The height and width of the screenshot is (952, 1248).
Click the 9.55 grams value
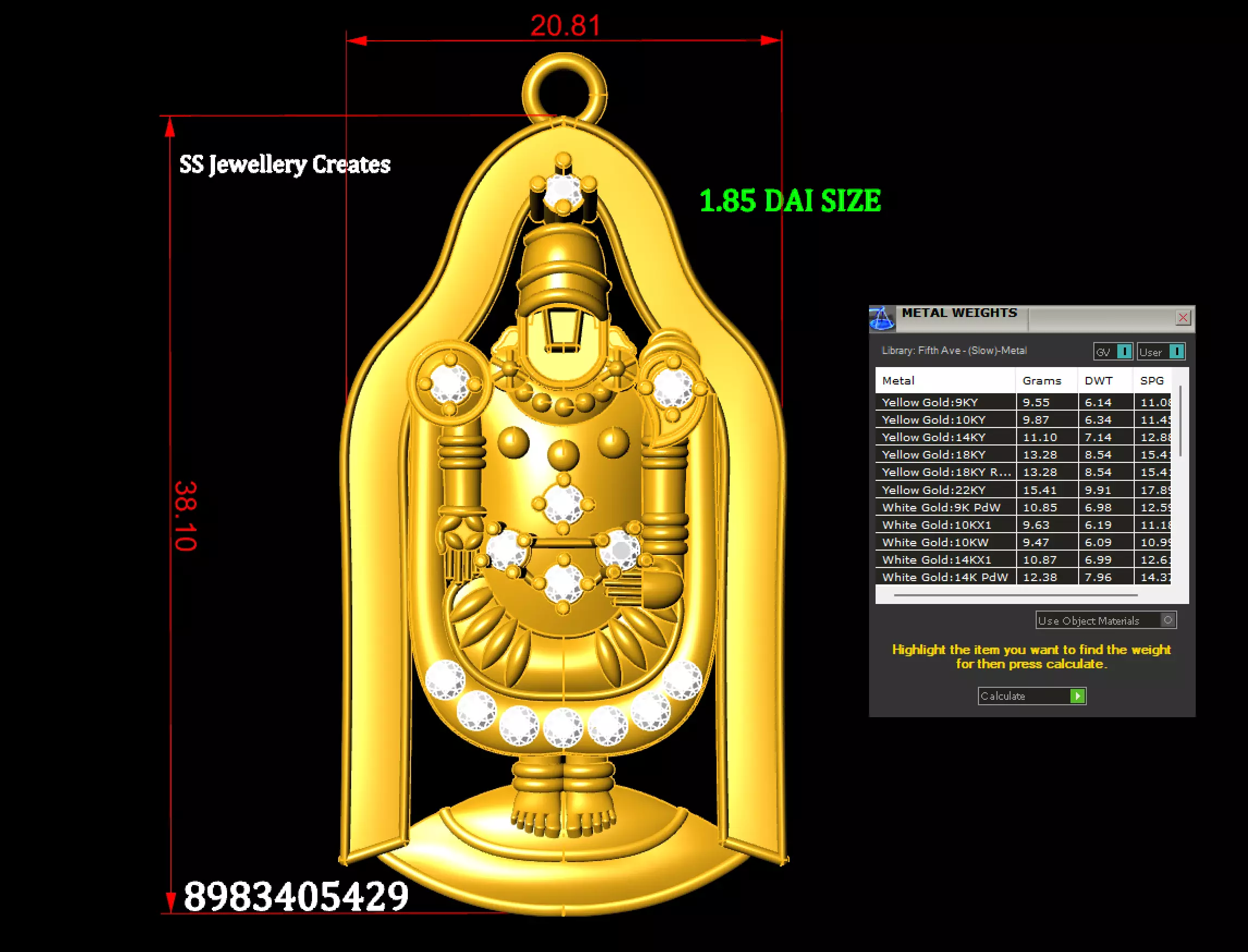[1036, 402]
